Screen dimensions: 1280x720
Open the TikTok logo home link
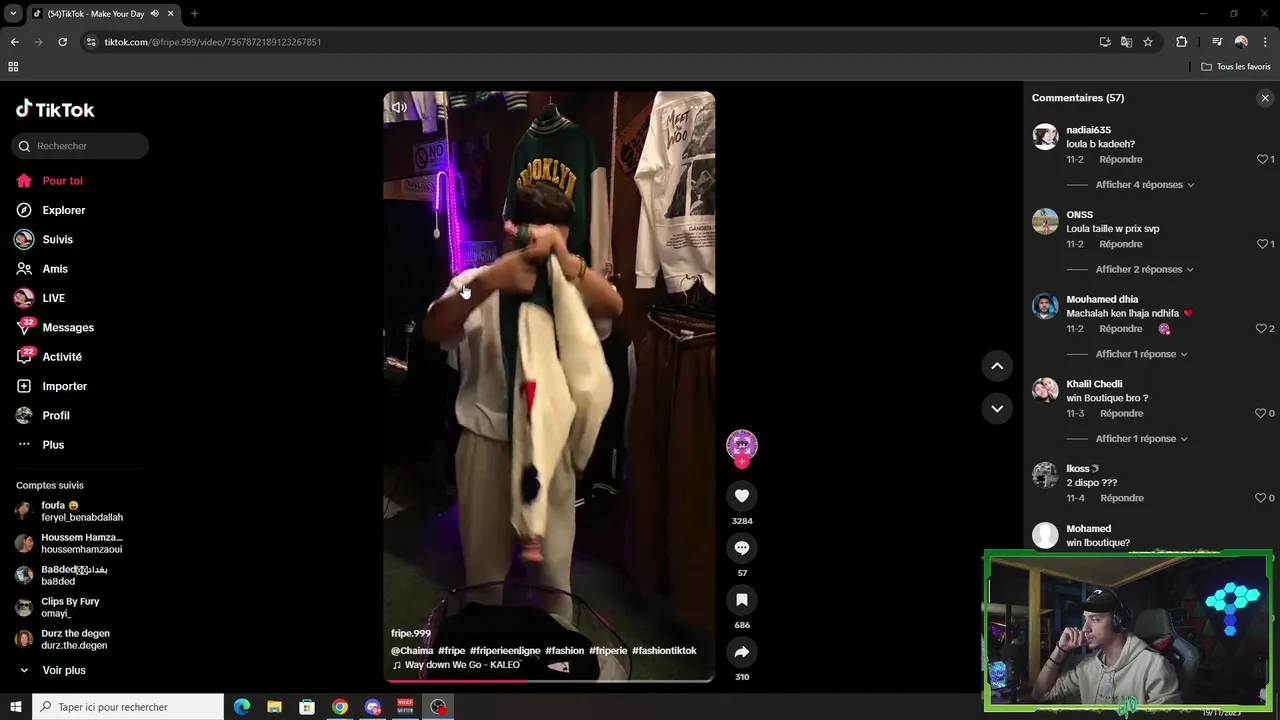click(x=55, y=109)
